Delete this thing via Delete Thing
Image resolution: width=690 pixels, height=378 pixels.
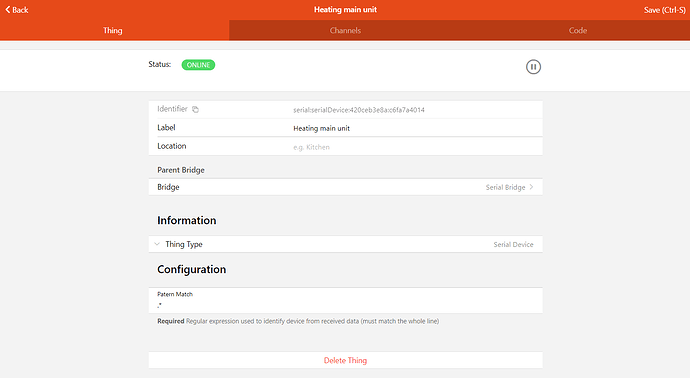(x=345, y=360)
